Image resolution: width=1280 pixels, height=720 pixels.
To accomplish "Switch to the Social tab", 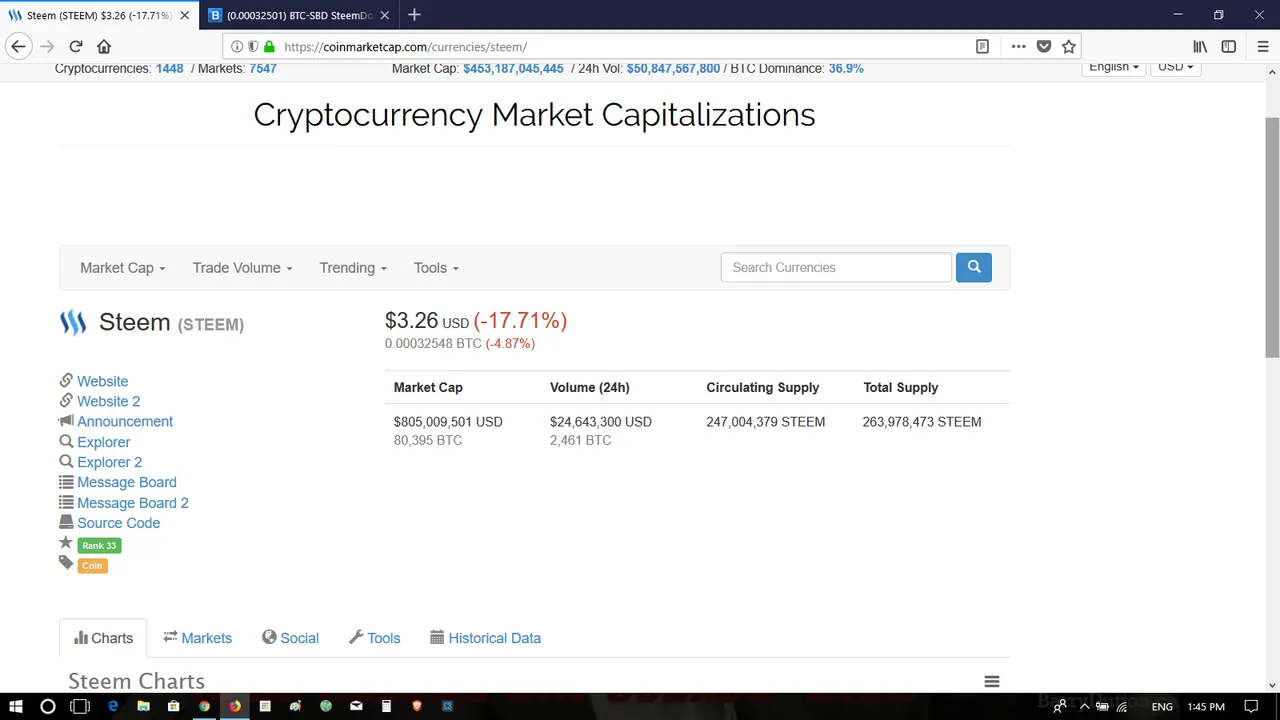I will click(291, 638).
